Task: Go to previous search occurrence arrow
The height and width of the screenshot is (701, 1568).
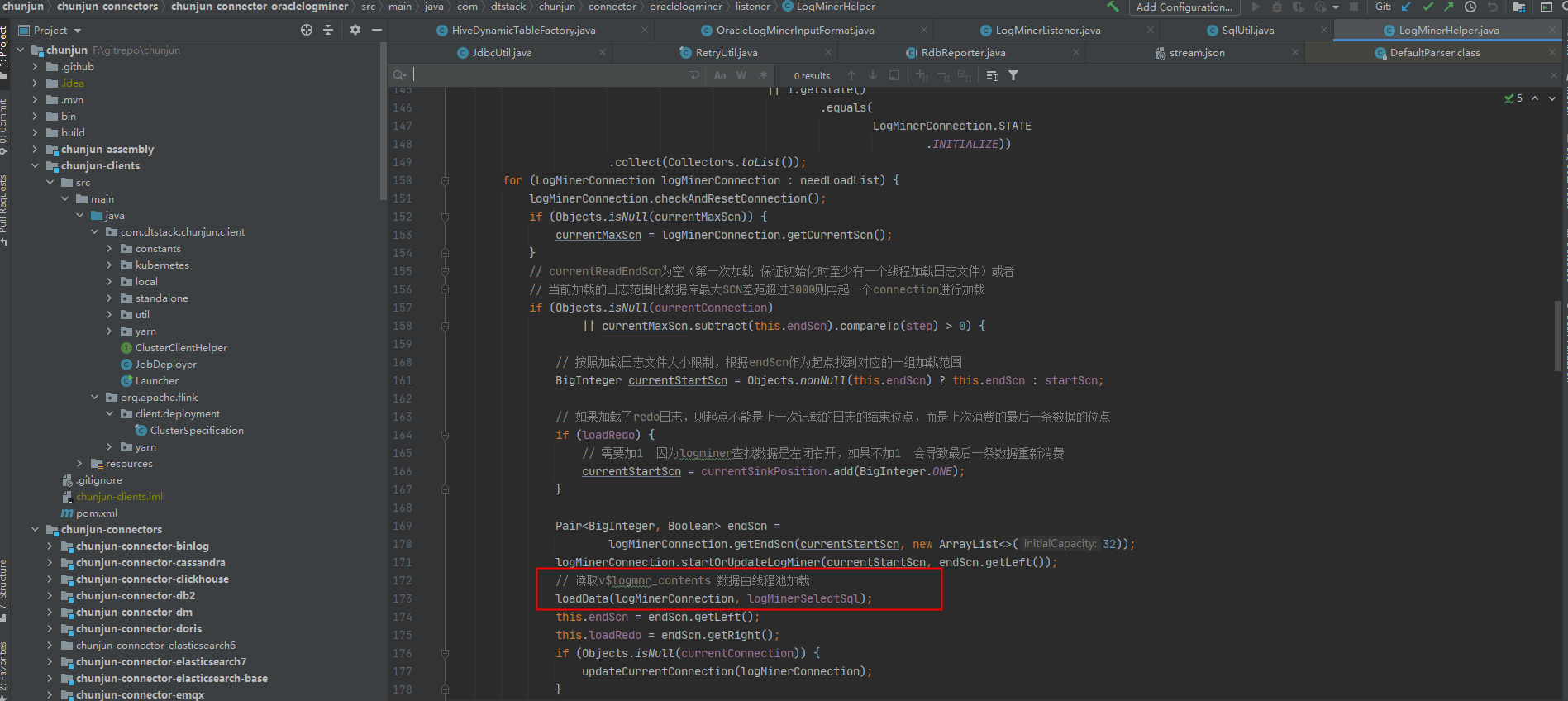Action: click(x=851, y=75)
